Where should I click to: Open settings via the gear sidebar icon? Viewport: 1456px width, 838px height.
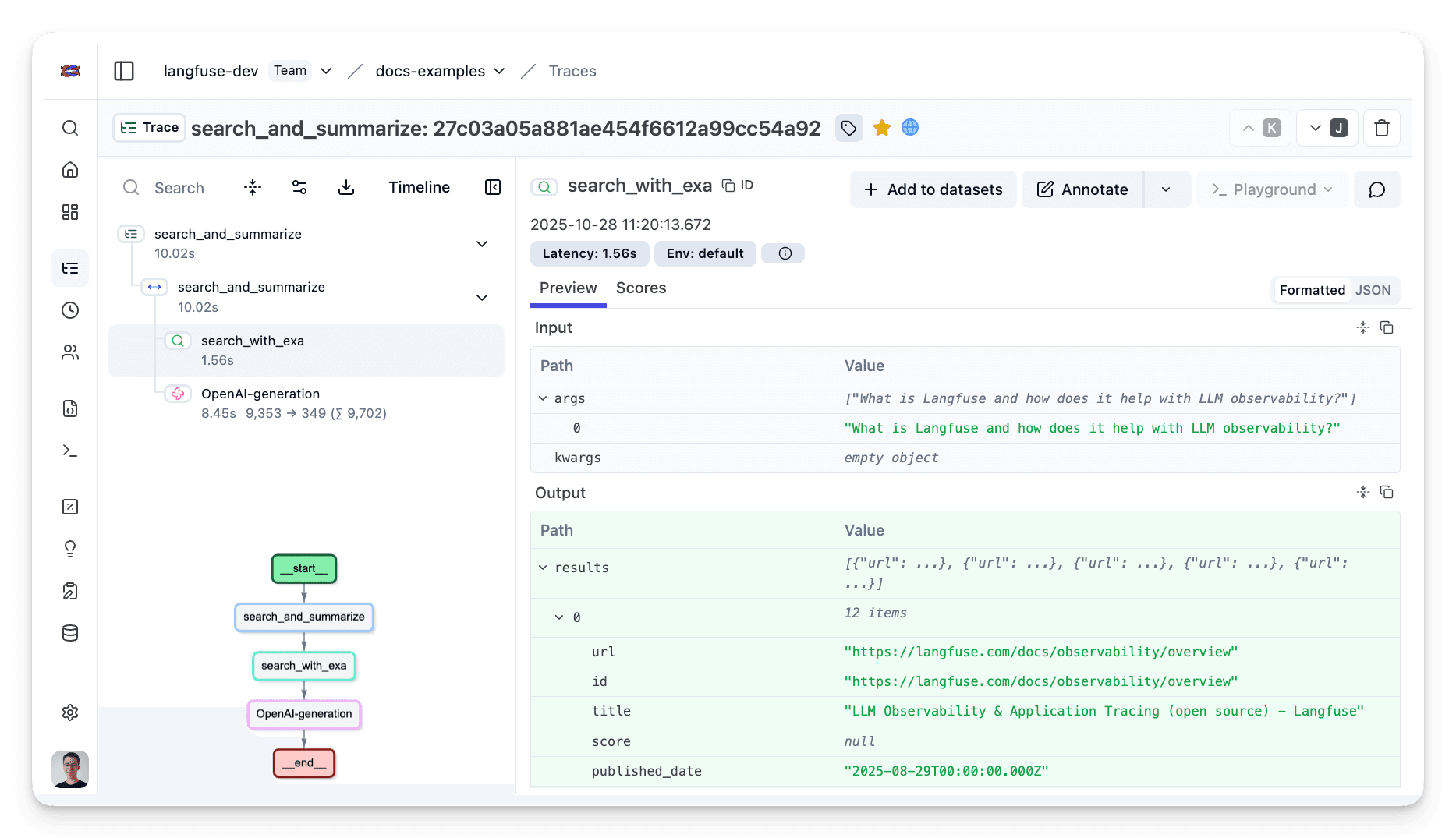[70, 712]
